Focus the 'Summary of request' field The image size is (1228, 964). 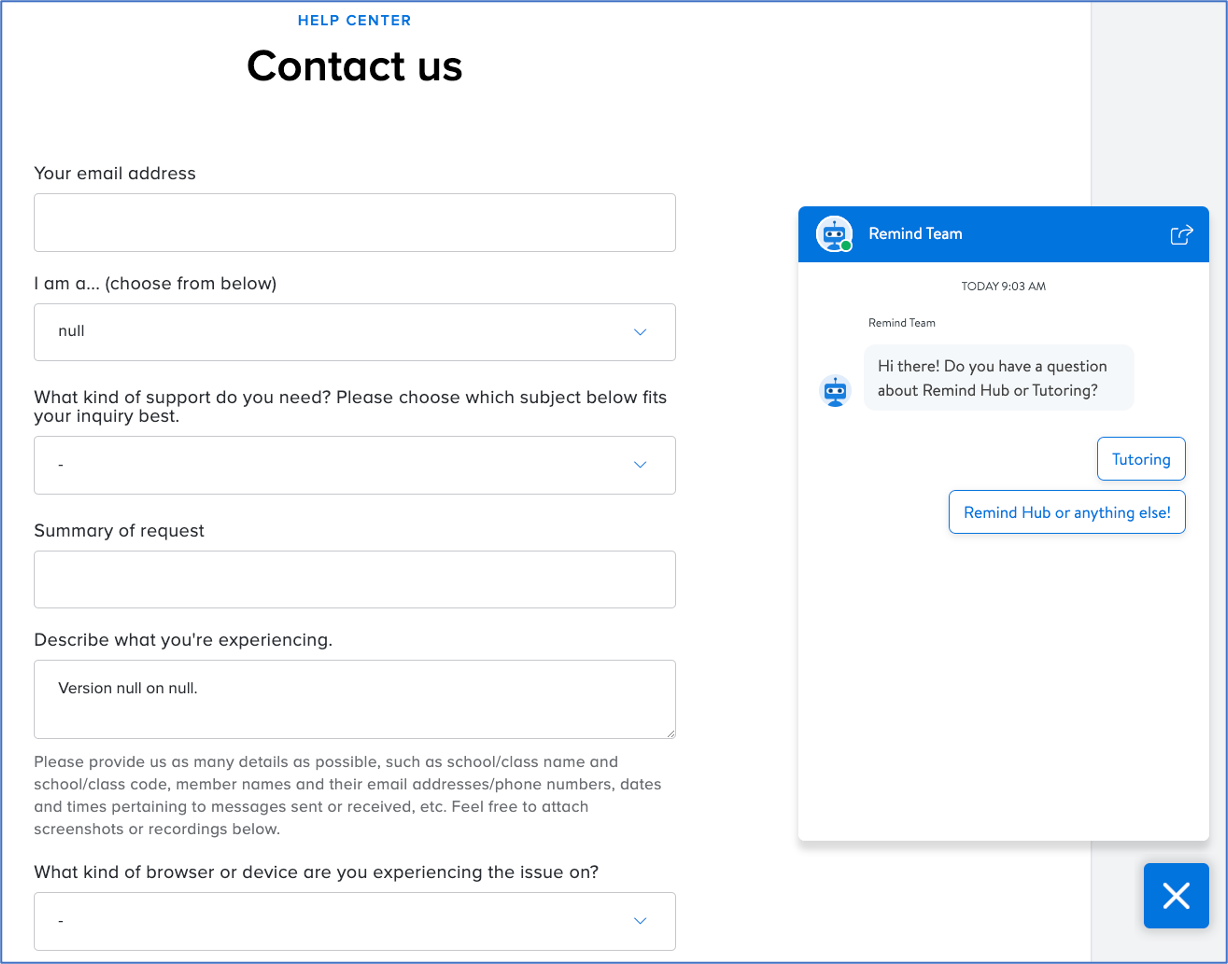[x=354, y=579]
